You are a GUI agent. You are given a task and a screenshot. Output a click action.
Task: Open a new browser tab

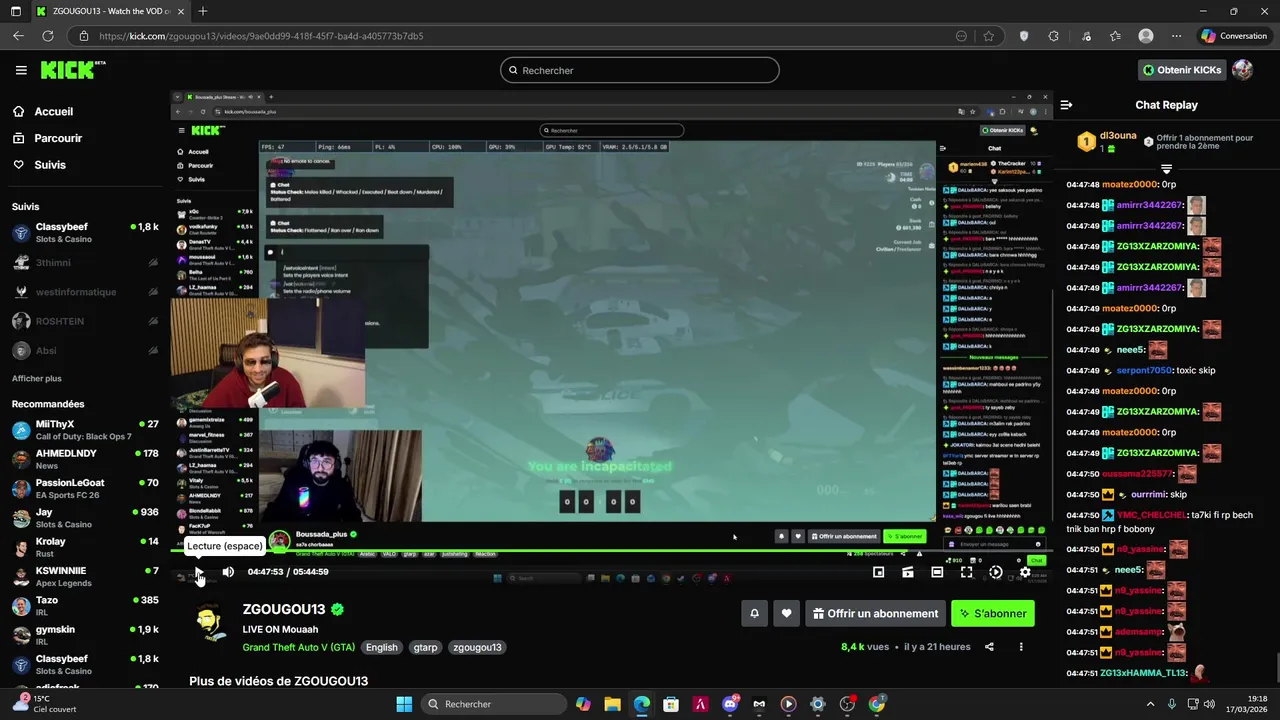[x=203, y=11]
